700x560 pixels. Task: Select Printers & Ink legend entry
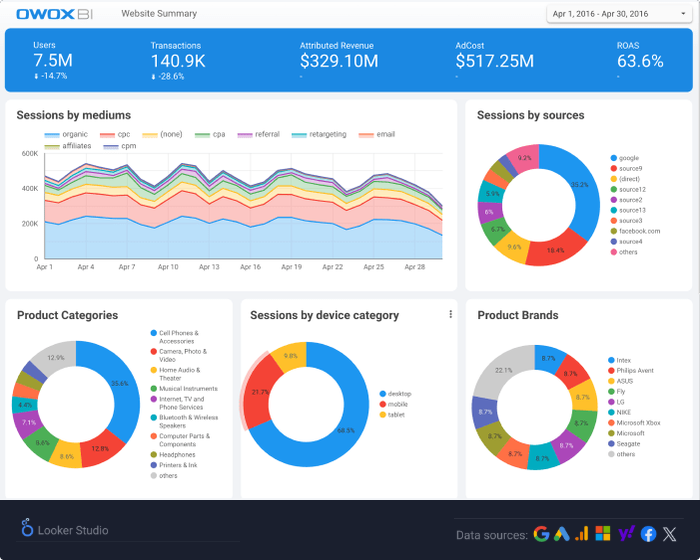click(174, 465)
